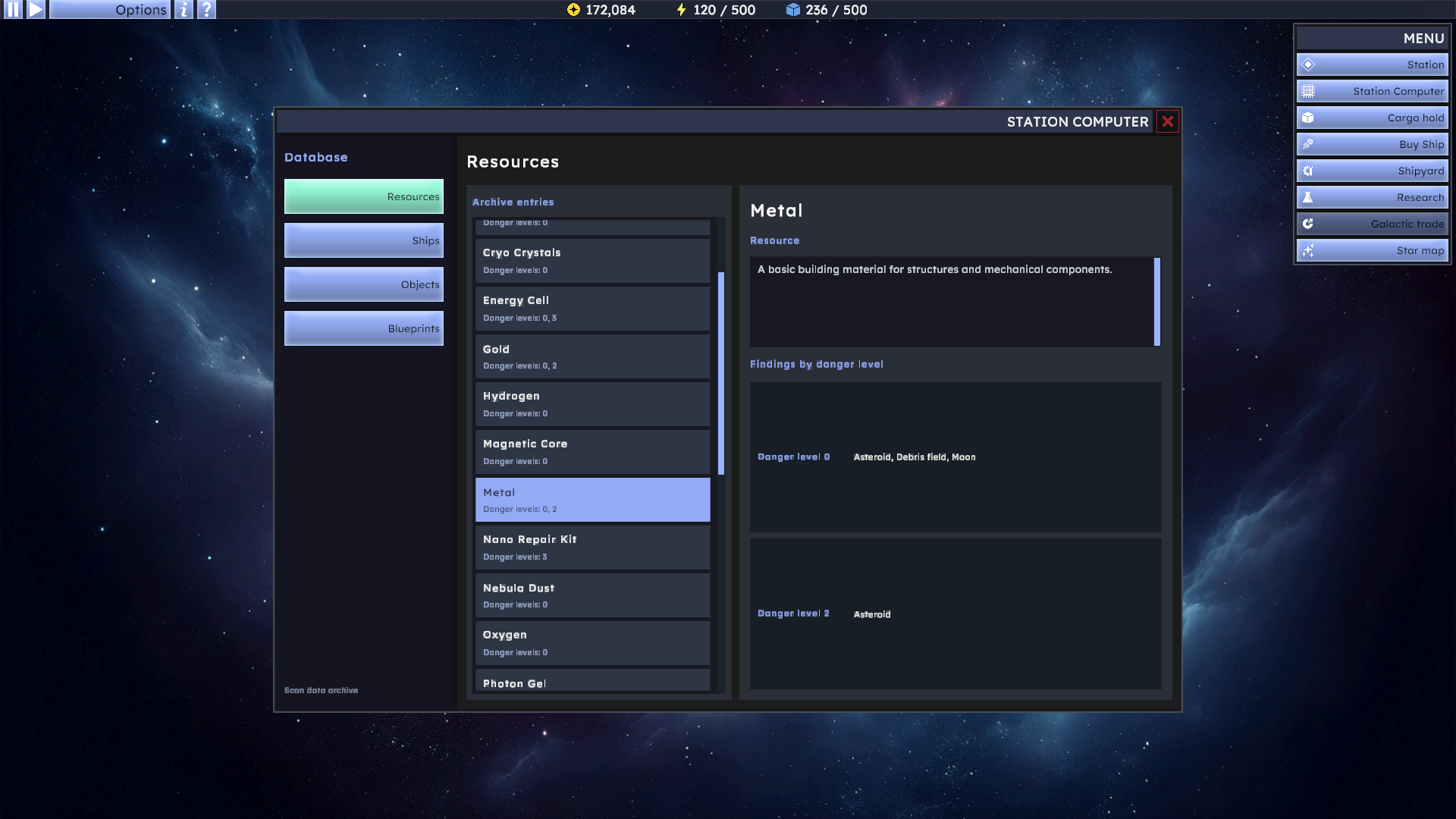Open the Research menu entry
This screenshot has height=819, width=1456.
(1372, 197)
